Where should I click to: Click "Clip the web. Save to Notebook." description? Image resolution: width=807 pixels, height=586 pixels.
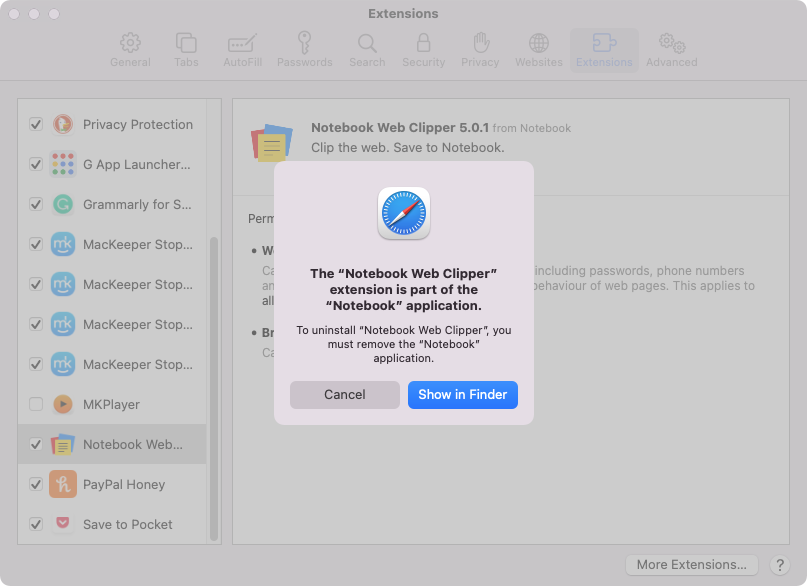tap(408, 148)
